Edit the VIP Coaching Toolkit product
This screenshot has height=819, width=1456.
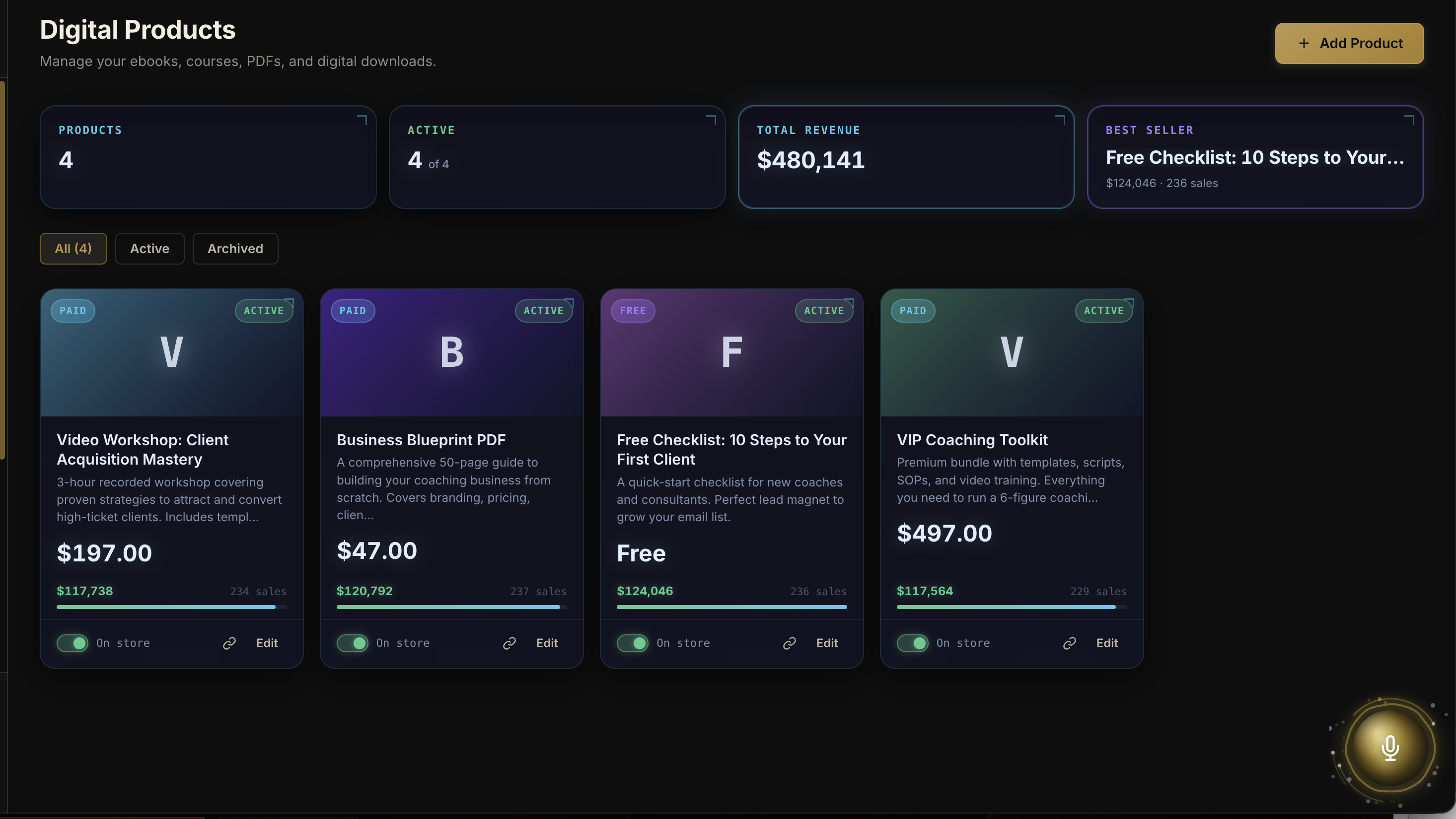(x=1107, y=643)
